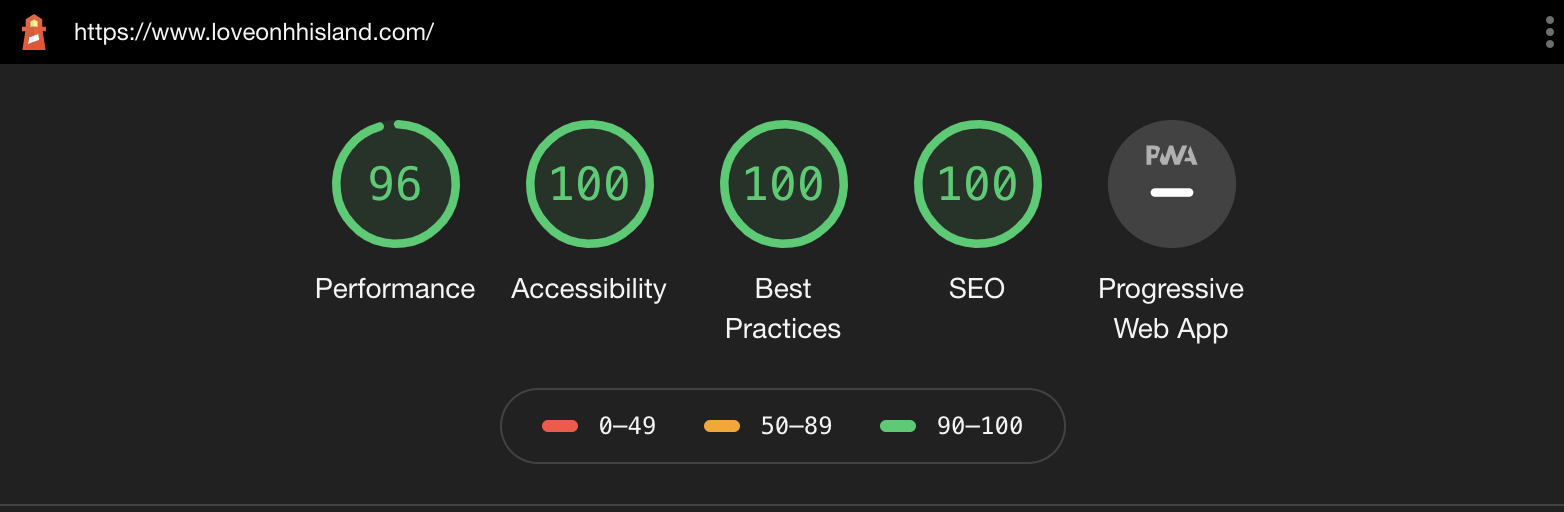
Task: Open the loveonhhisland.com URL link
Action: click(x=254, y=32)
